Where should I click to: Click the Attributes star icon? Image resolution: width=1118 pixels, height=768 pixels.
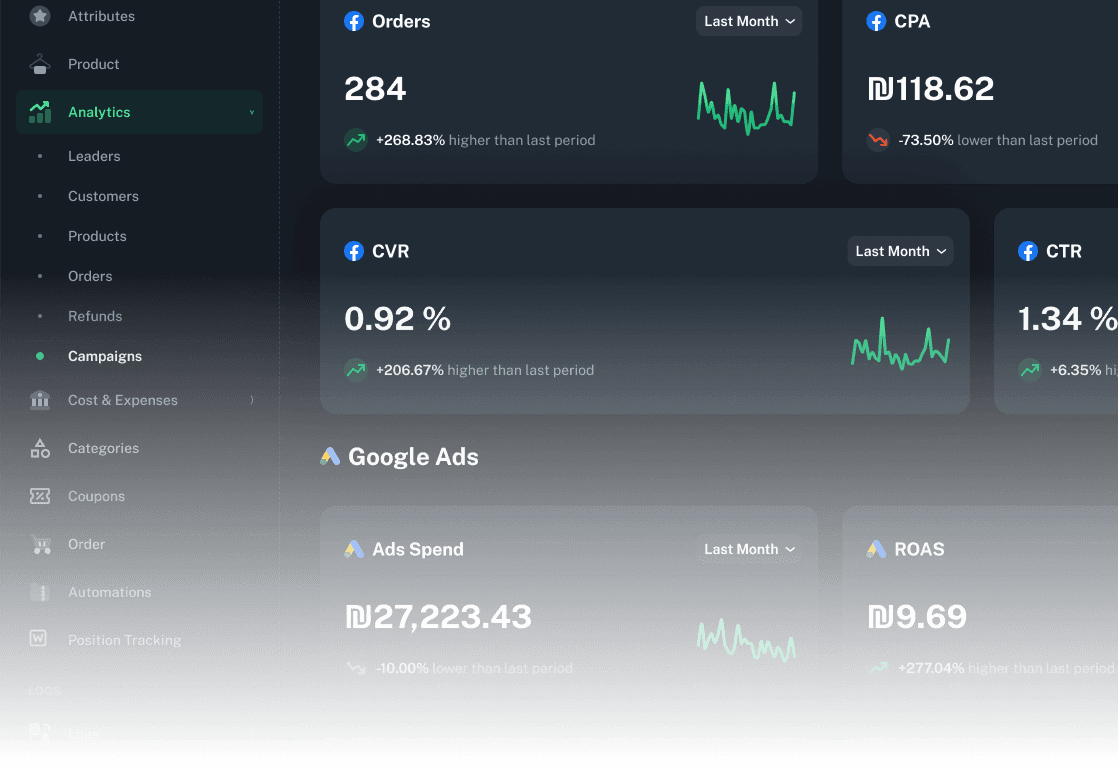(40, 16)
